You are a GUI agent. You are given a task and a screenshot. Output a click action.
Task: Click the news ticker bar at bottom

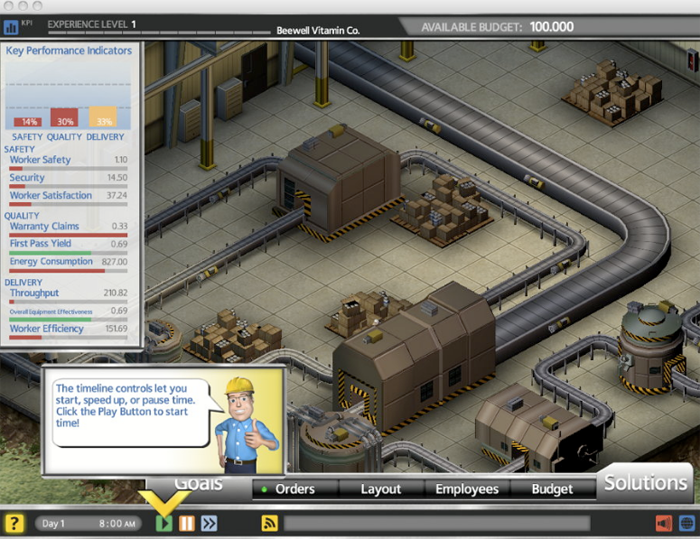tap(460, 523)
